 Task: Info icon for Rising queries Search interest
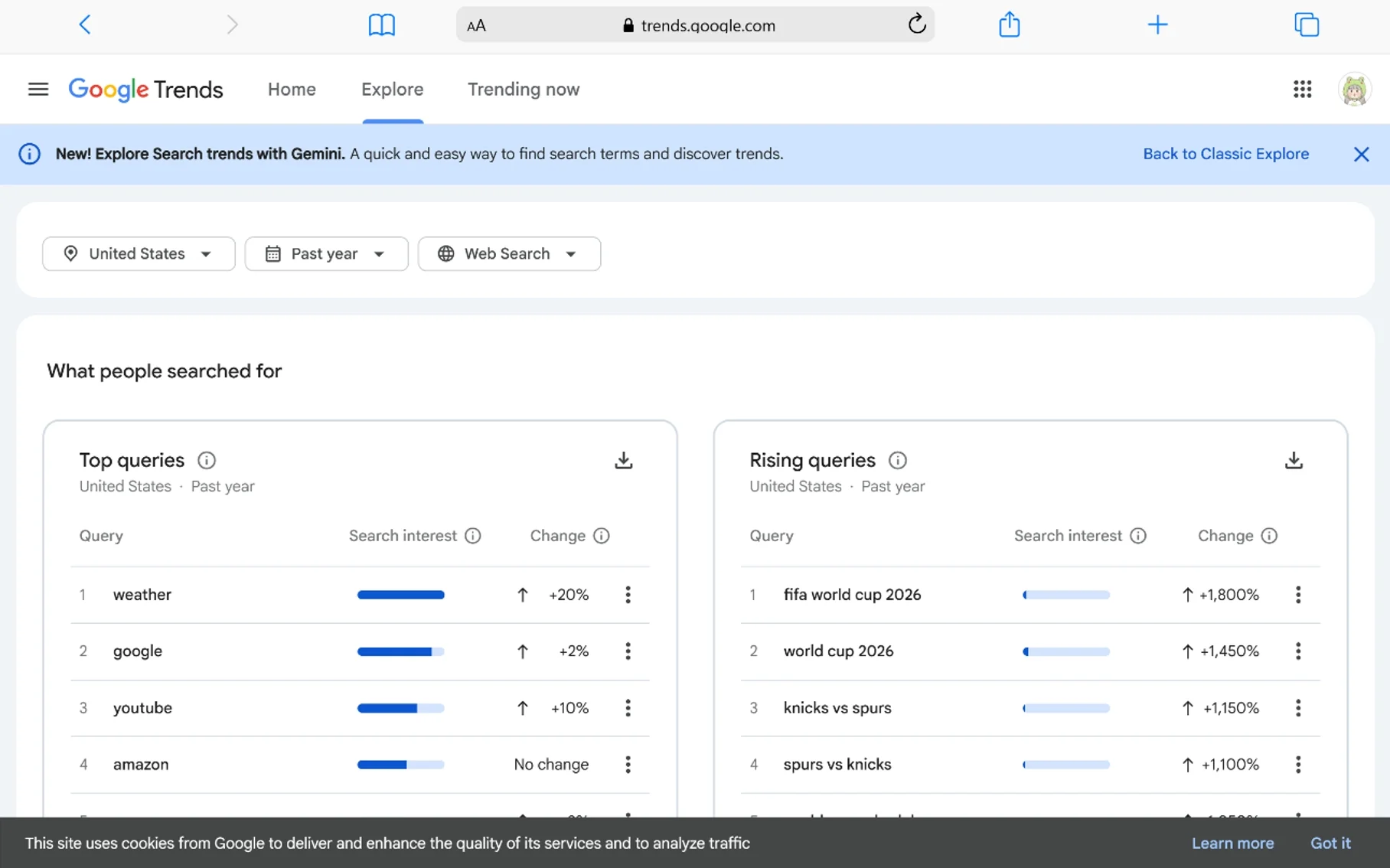point(1138,536)
